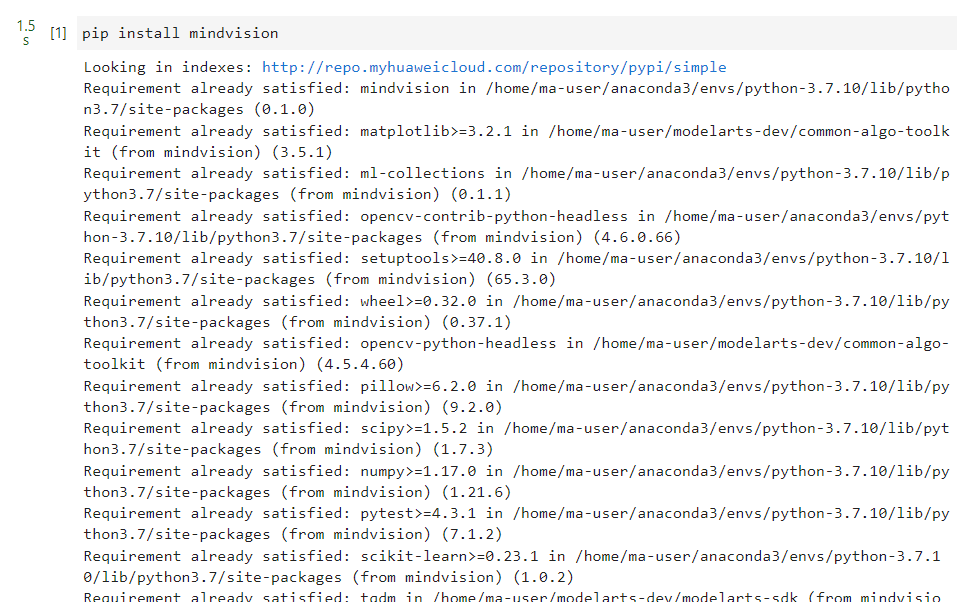Click the ml-collections requirement line
The height and width of the screenshot is (602, 974).
(517, 184)
